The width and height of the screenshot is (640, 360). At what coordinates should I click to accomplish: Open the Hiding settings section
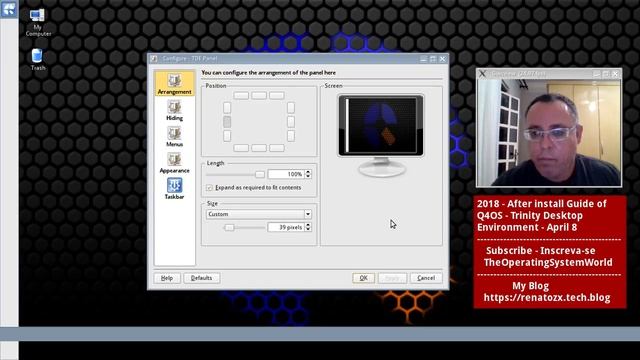point(174,111)
